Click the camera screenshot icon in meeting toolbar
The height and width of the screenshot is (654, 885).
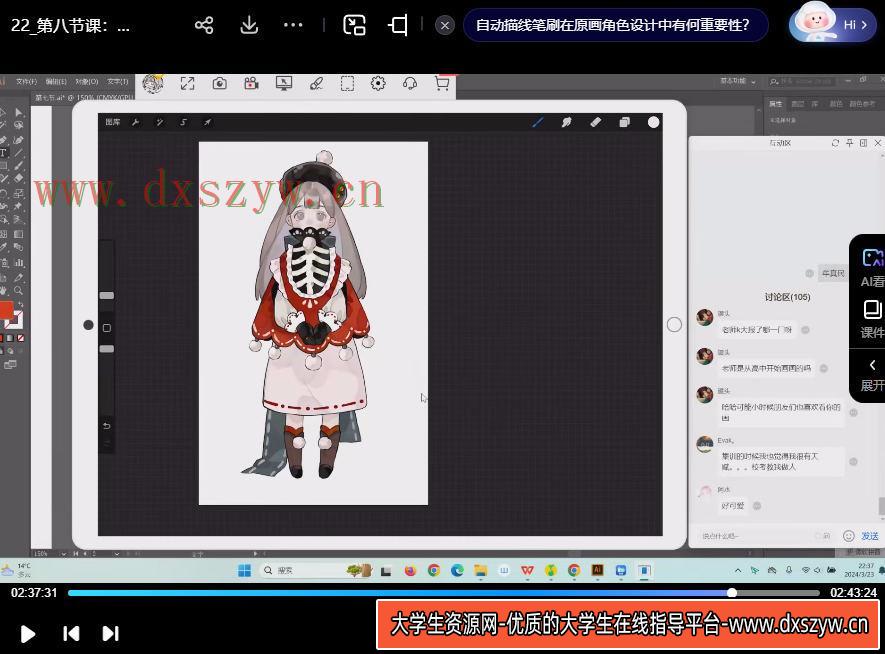[220, 84]
